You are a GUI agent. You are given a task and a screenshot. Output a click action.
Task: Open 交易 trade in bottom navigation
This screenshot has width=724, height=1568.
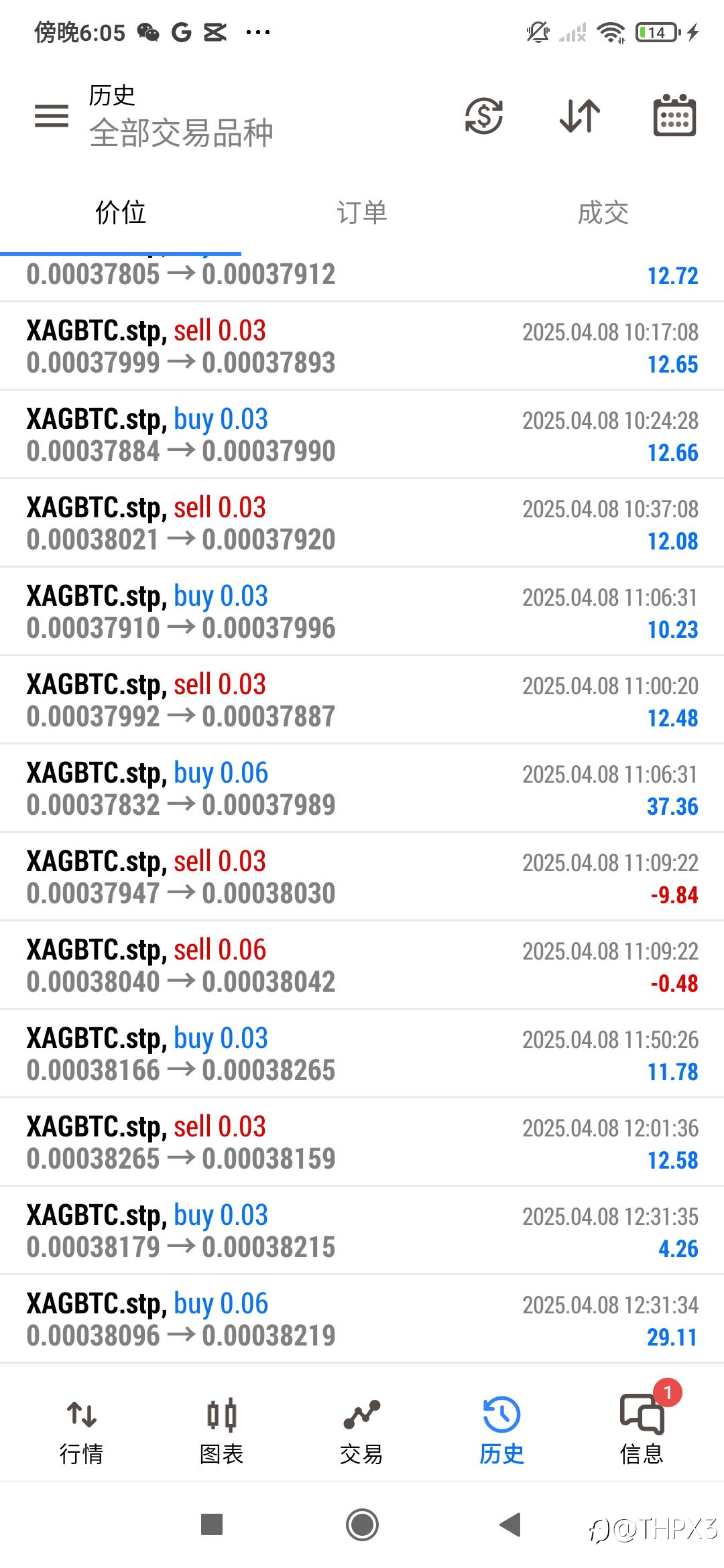(x=361, y=1432)
